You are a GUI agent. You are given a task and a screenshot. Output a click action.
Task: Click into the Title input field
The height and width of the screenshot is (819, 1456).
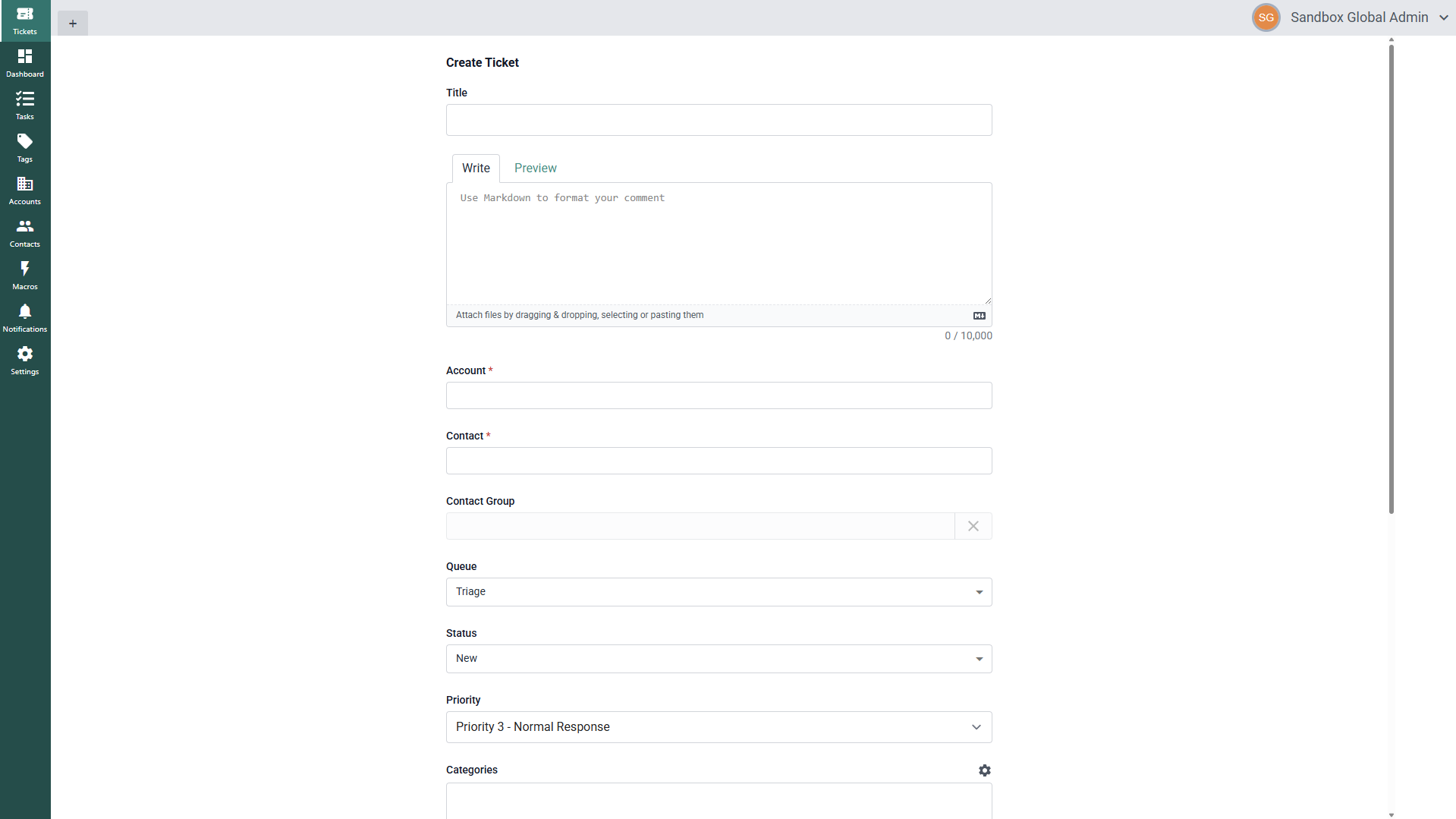click(719, 120)
